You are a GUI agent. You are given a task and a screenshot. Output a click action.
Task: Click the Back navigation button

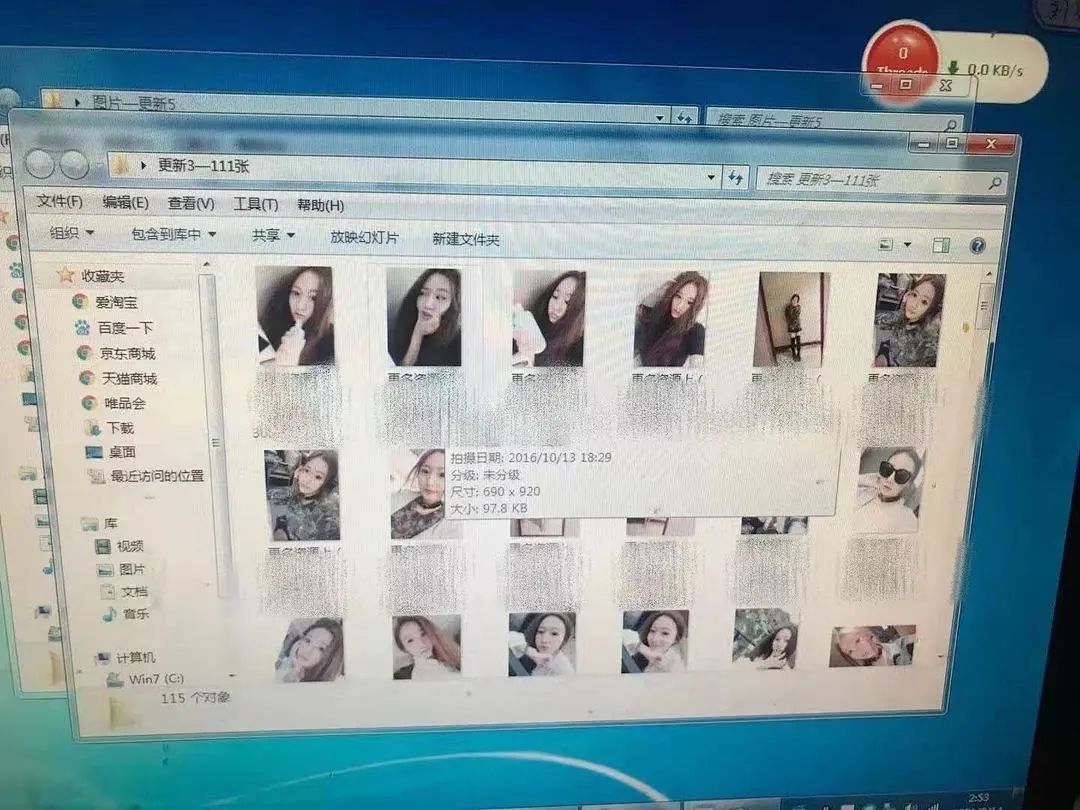(41, 164)
